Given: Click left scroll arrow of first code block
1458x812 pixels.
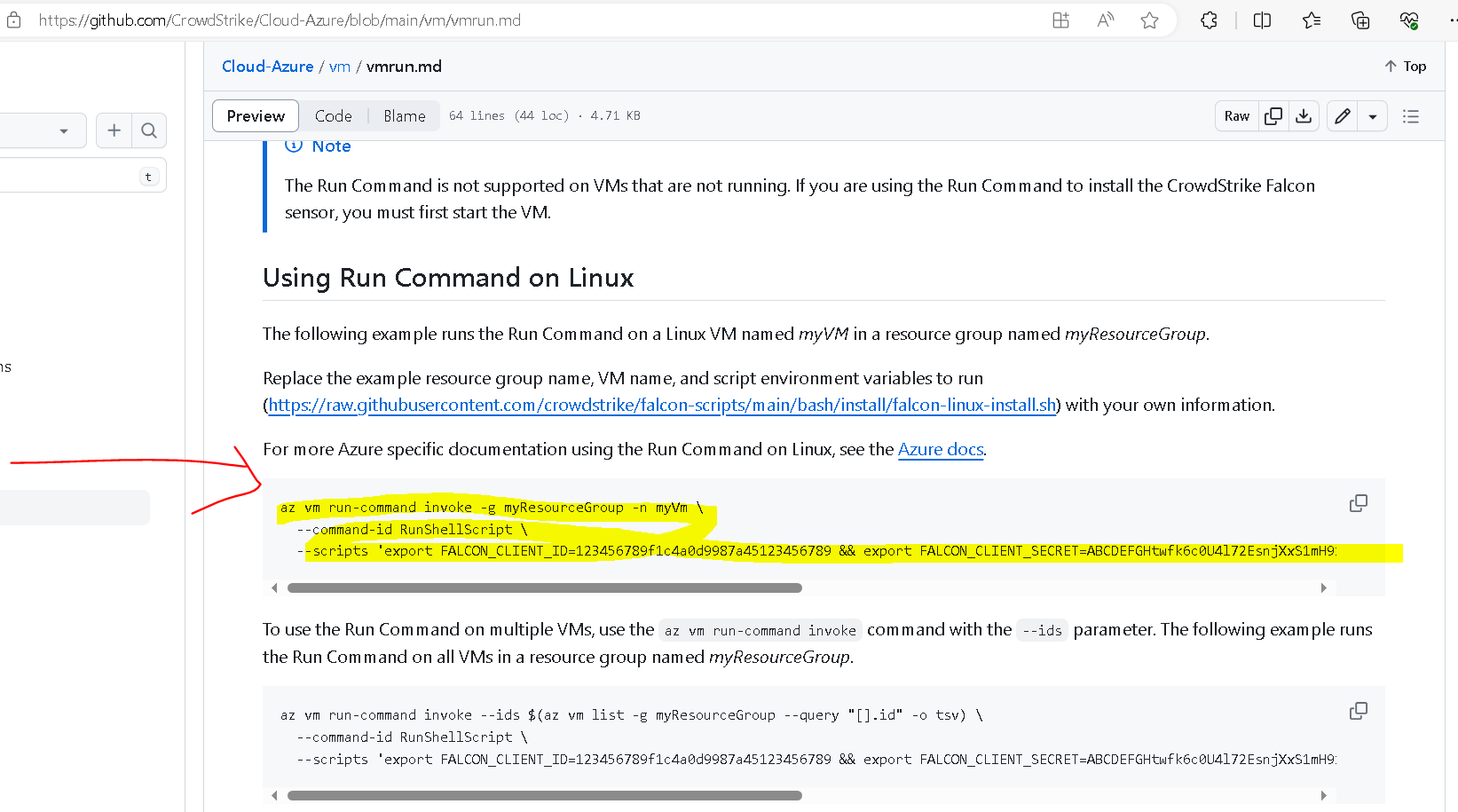Looking at the screenshot, I should (x=274, y=587).
